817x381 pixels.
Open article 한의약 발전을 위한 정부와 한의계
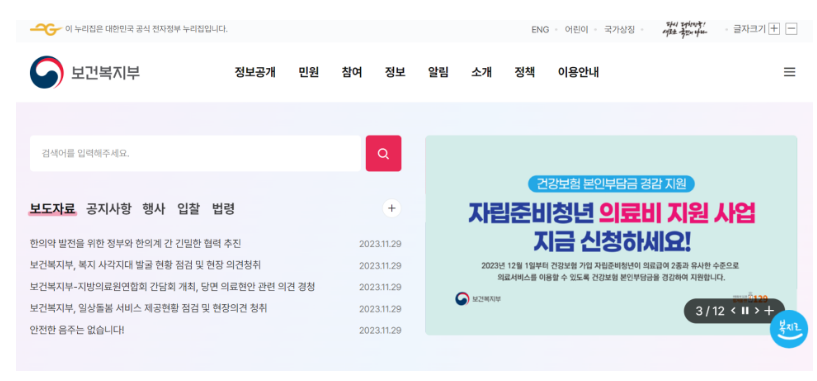(x=135, y=243)
